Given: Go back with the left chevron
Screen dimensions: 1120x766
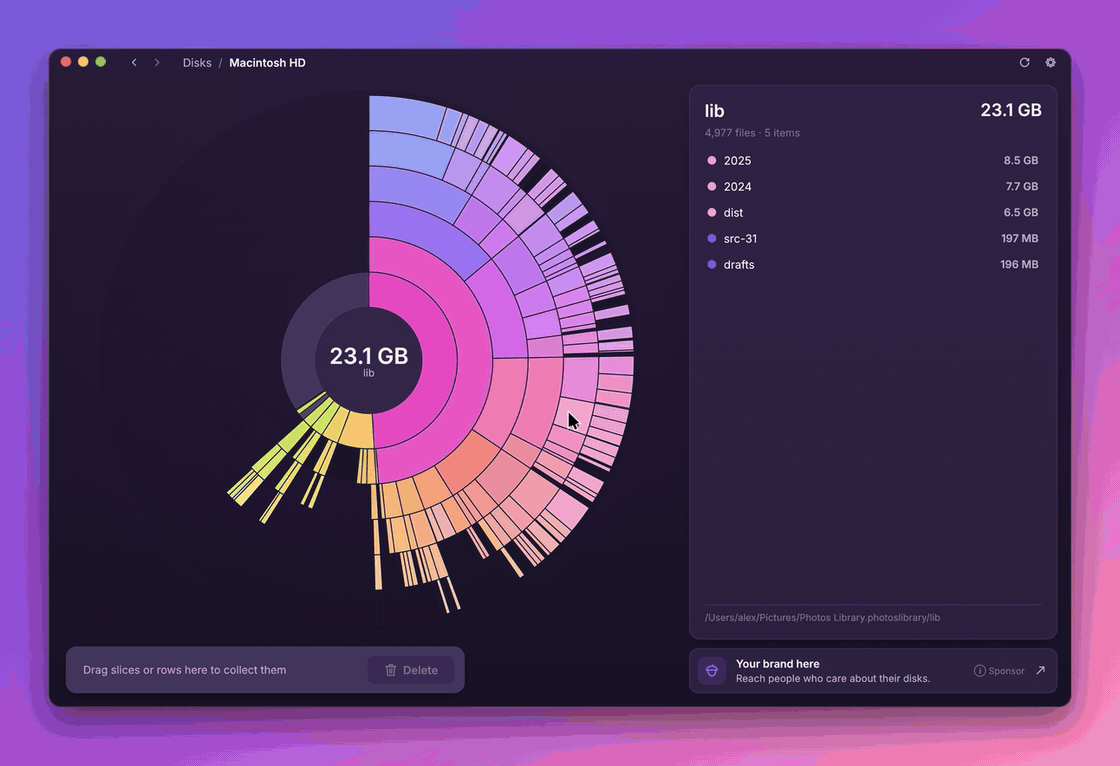Looking at the screenshot, I should point(134,63).
